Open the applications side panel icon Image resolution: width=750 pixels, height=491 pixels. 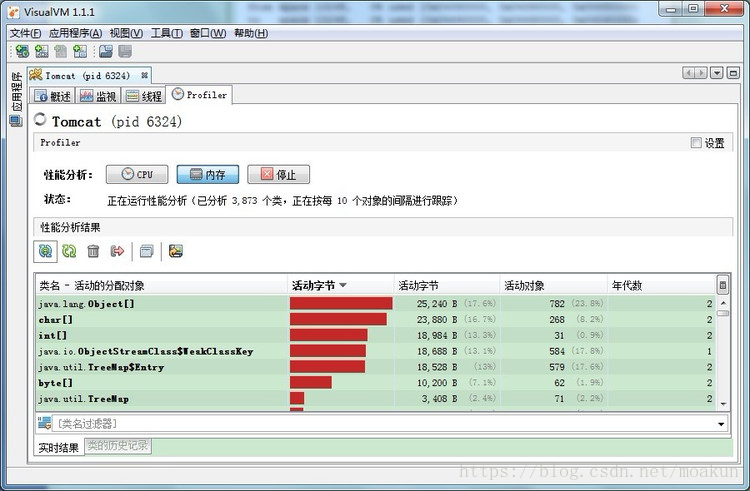pyautogui.click(x=16, y=120)
